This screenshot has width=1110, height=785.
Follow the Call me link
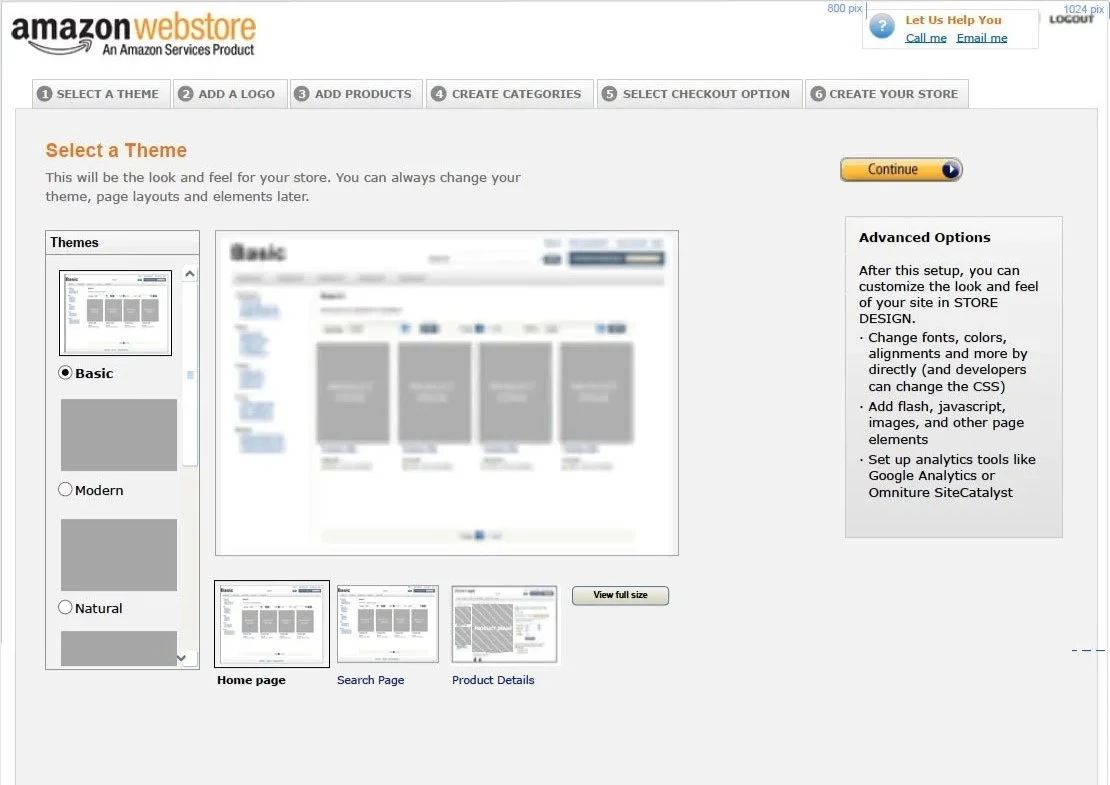click(925, 38)
